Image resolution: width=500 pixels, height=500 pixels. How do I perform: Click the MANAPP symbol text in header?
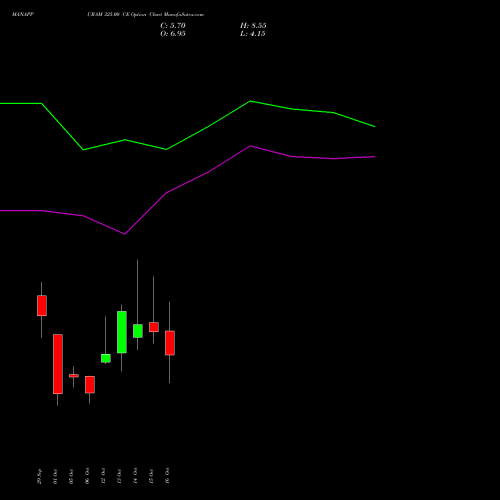coord(23,15)
